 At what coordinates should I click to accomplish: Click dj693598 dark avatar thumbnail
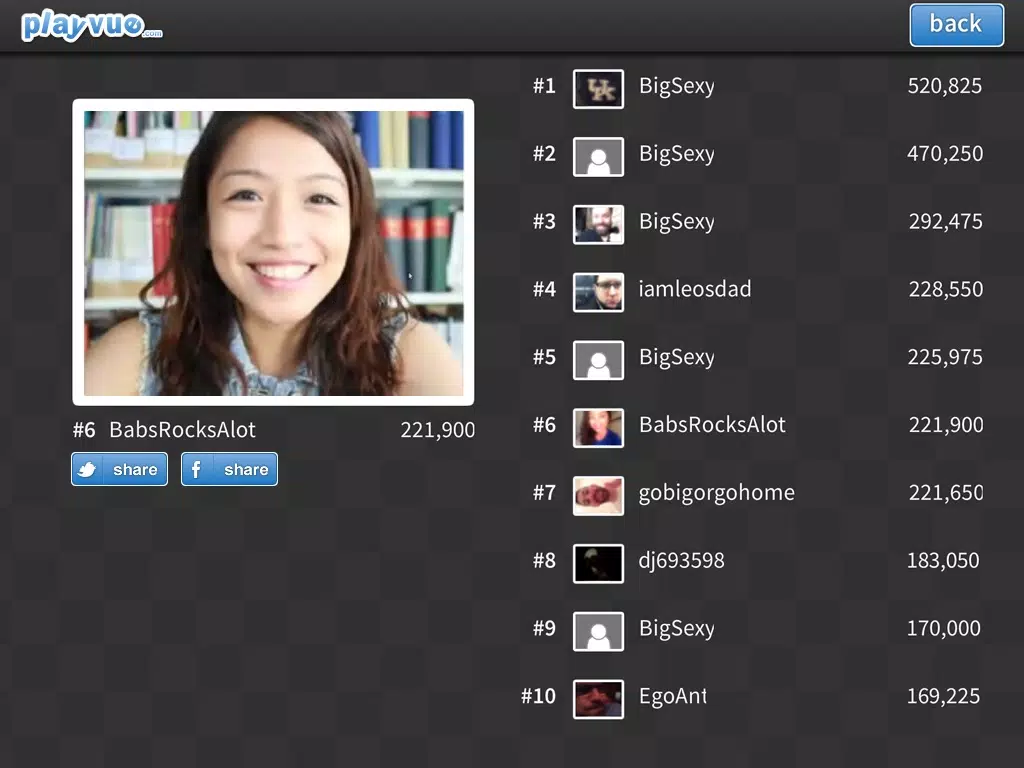pos(598,564)
